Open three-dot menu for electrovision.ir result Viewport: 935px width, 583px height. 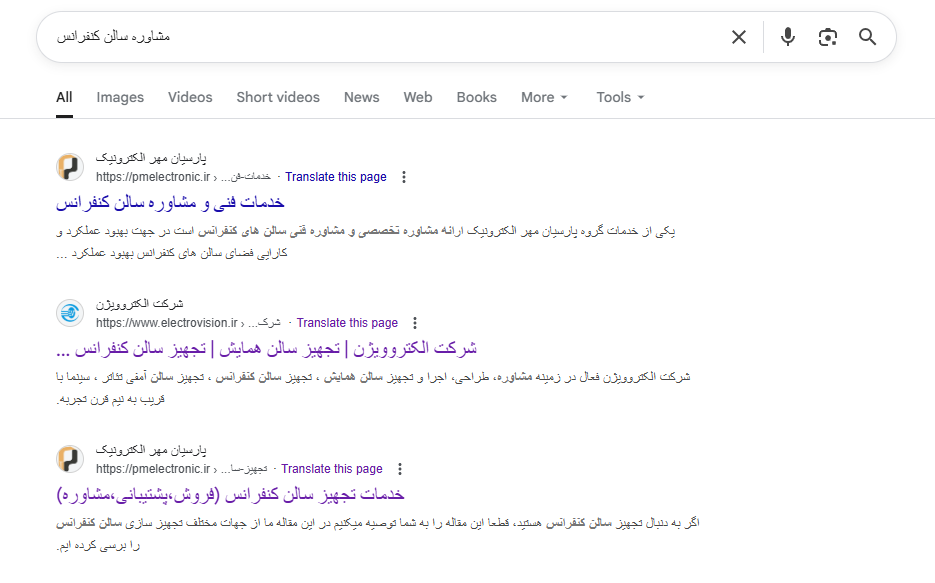pyautogui.click(x=415, y=323)
